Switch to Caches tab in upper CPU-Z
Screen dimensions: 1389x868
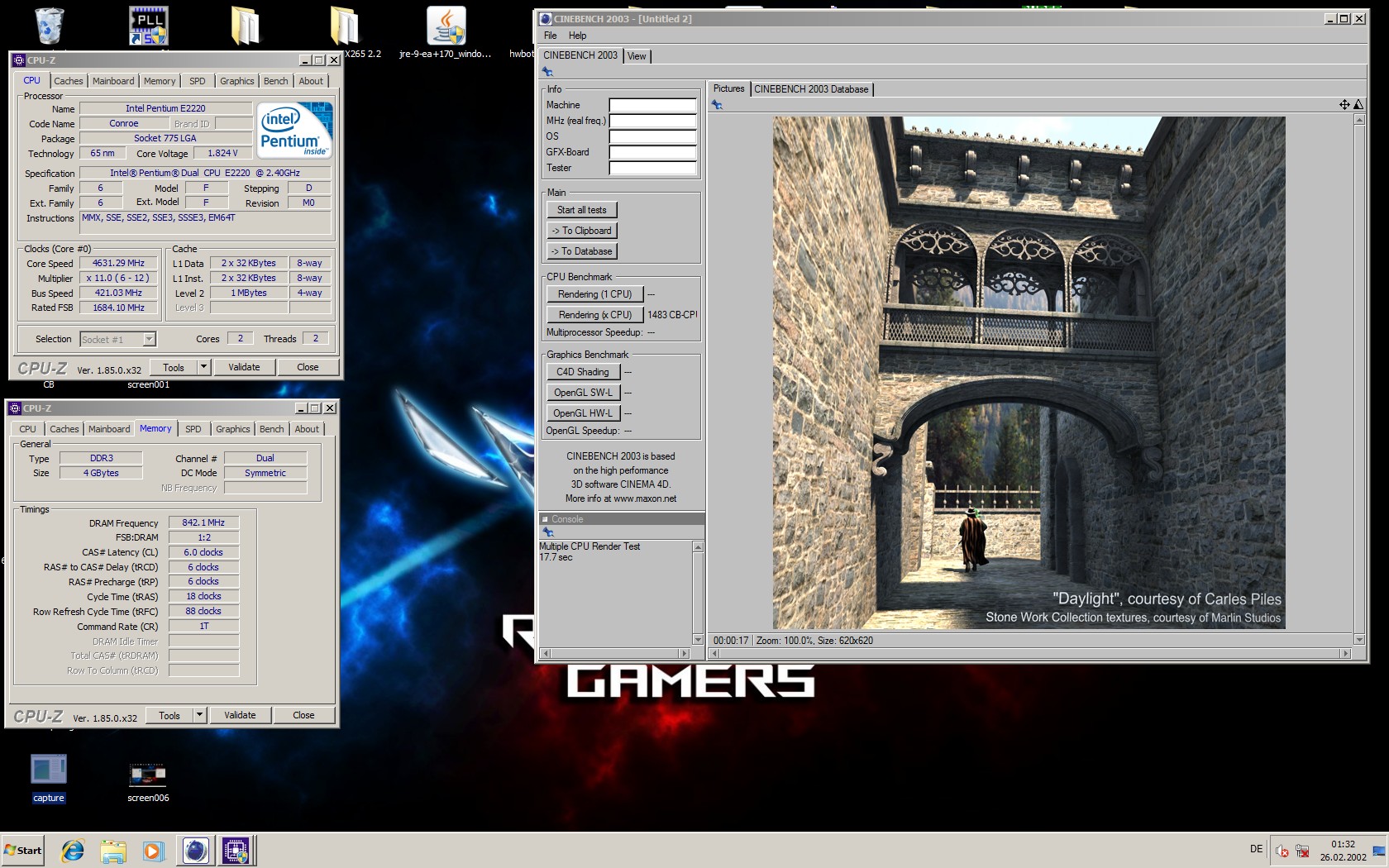point(69,81)
